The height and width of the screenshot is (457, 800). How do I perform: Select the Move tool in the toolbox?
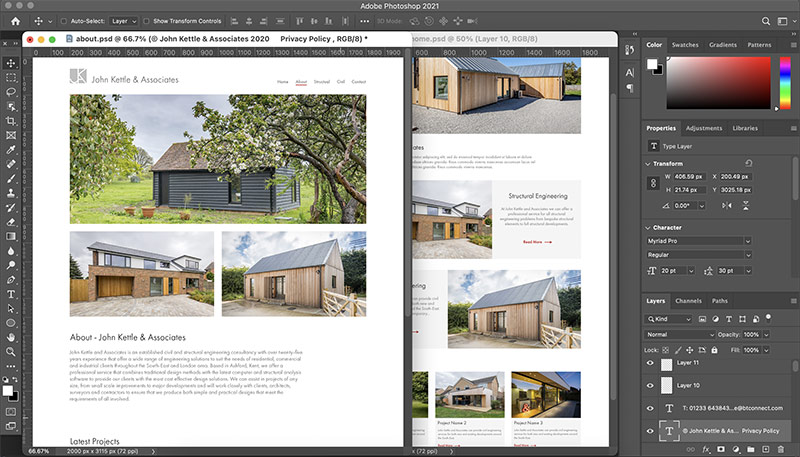pos(11,63)
